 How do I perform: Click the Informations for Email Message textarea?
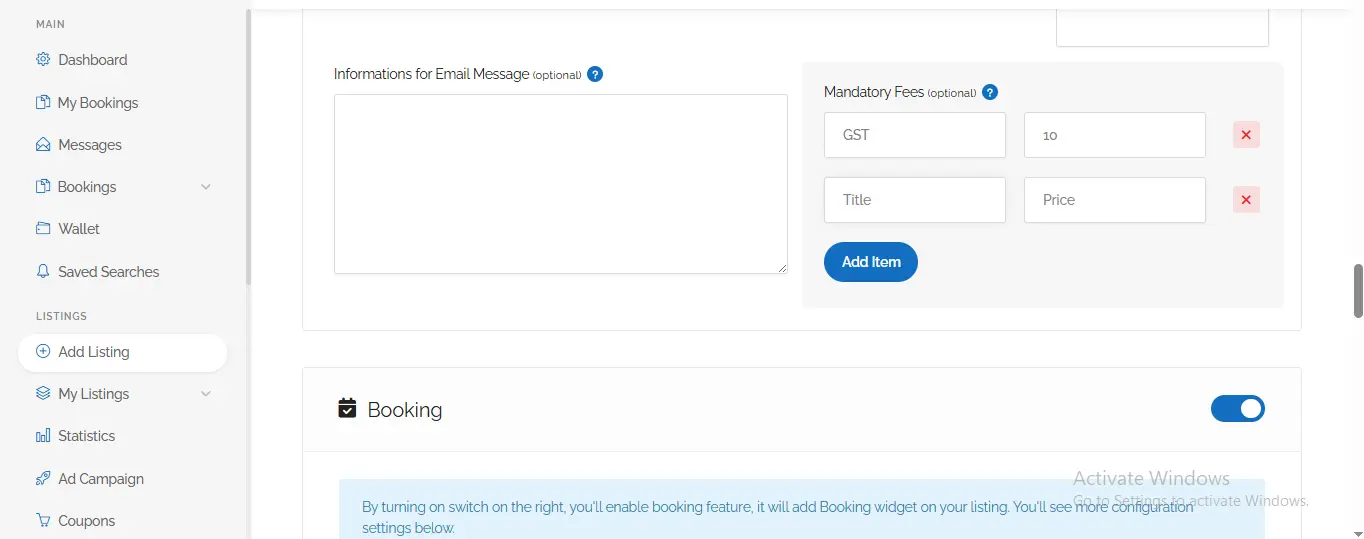[x=560, y=184]
